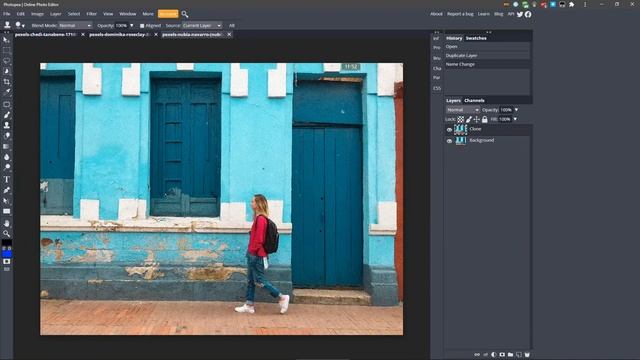Open the About link

coord(436,14)
